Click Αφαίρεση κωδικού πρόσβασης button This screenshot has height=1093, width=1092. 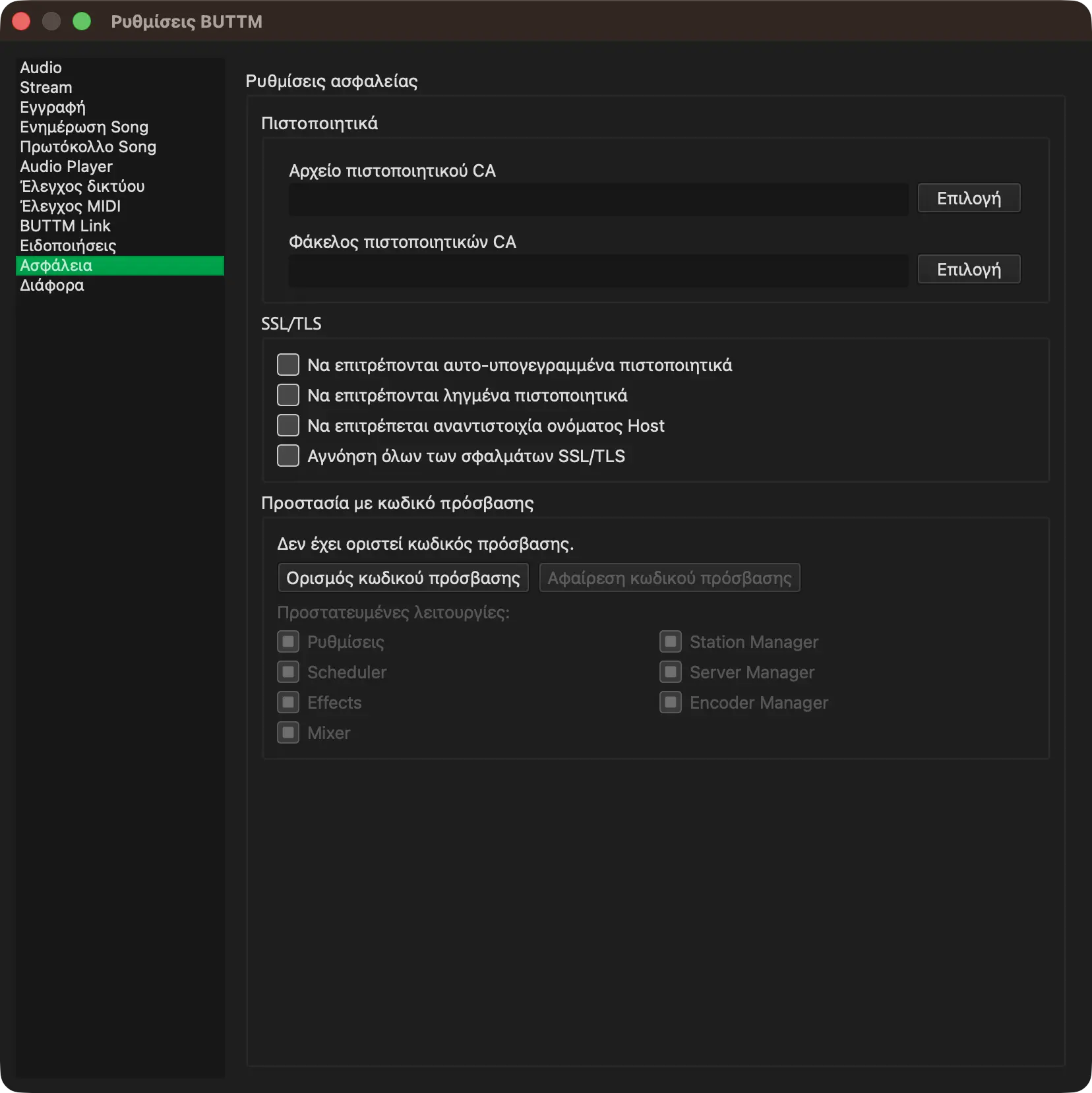(669, 578)
